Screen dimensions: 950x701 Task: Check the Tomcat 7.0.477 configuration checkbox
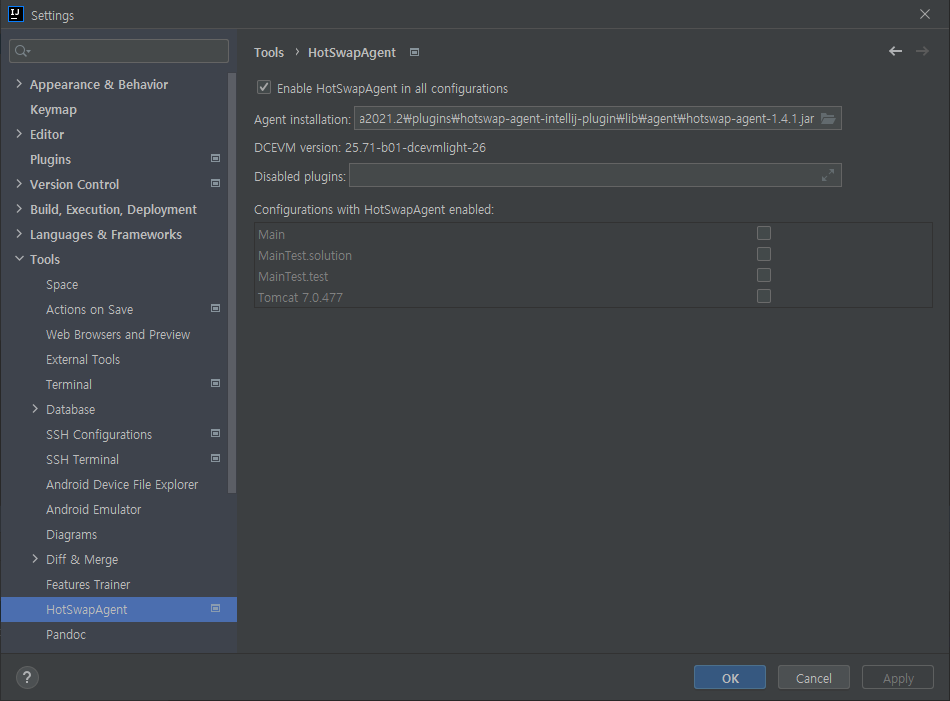pos(764,296)
